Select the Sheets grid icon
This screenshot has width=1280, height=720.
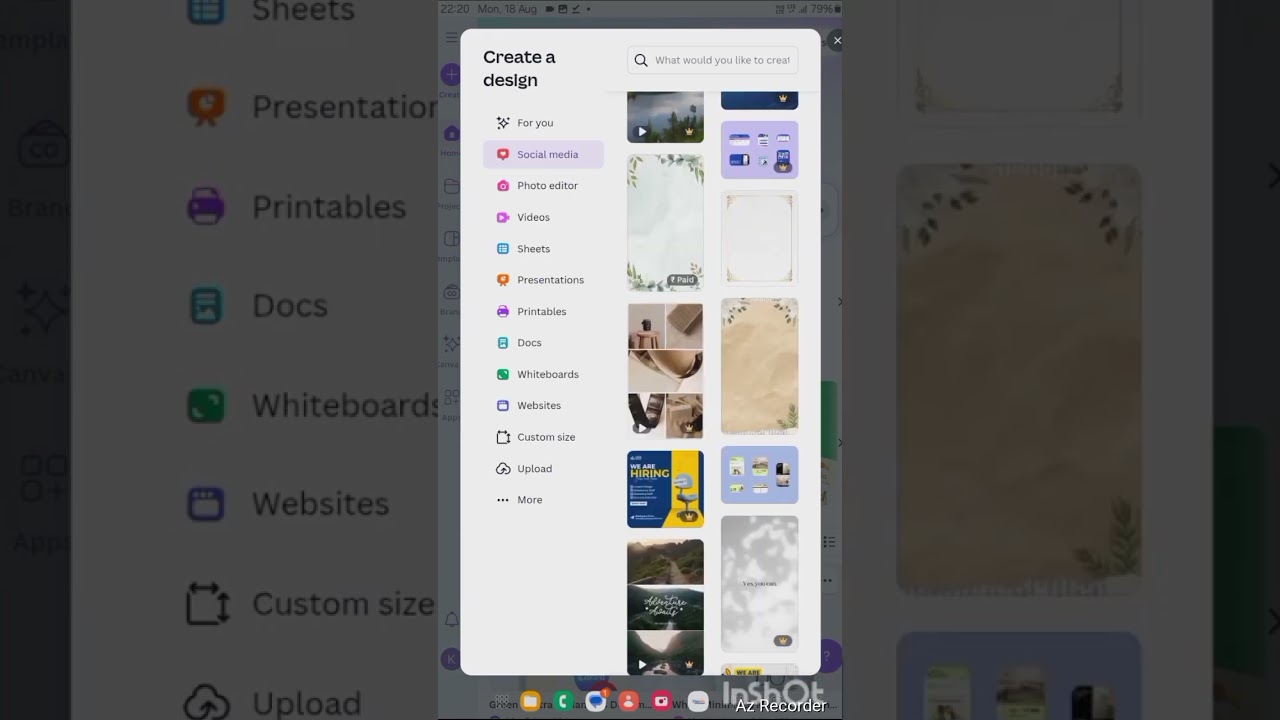click(x=503, y=249)
